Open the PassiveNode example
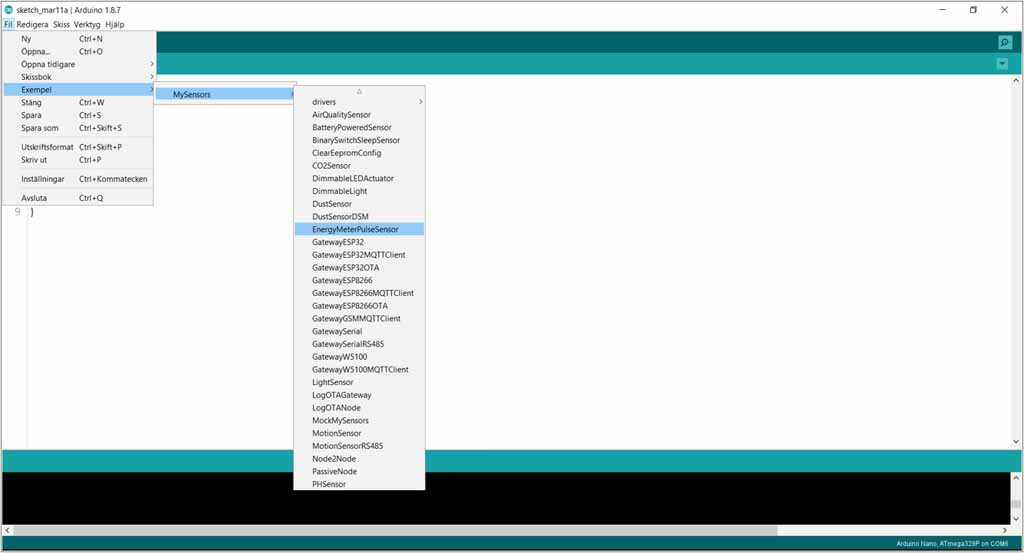The image size is (1024, 553). [x=359, y=471]
